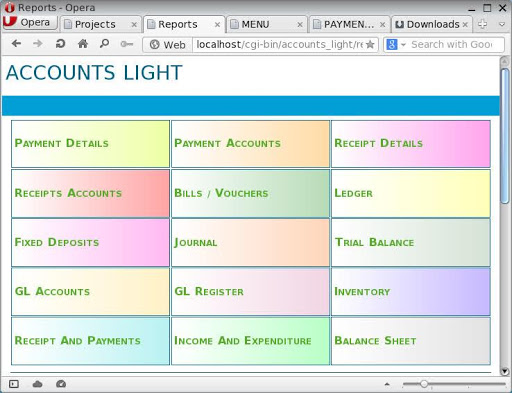Reload the current page
Screen dimensions: 512x393
coord(60,44)
